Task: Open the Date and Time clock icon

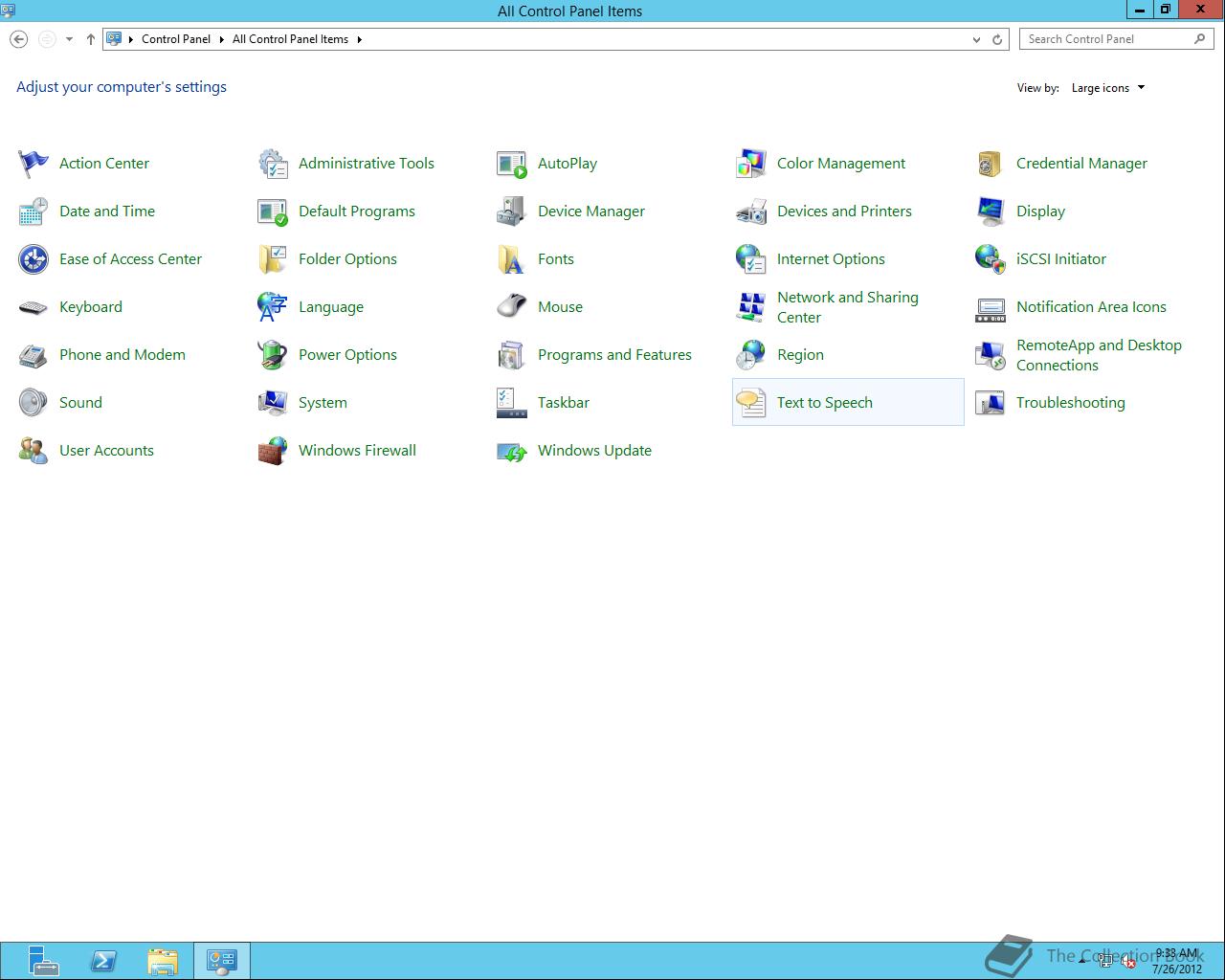Action: (x=33, y=212)
